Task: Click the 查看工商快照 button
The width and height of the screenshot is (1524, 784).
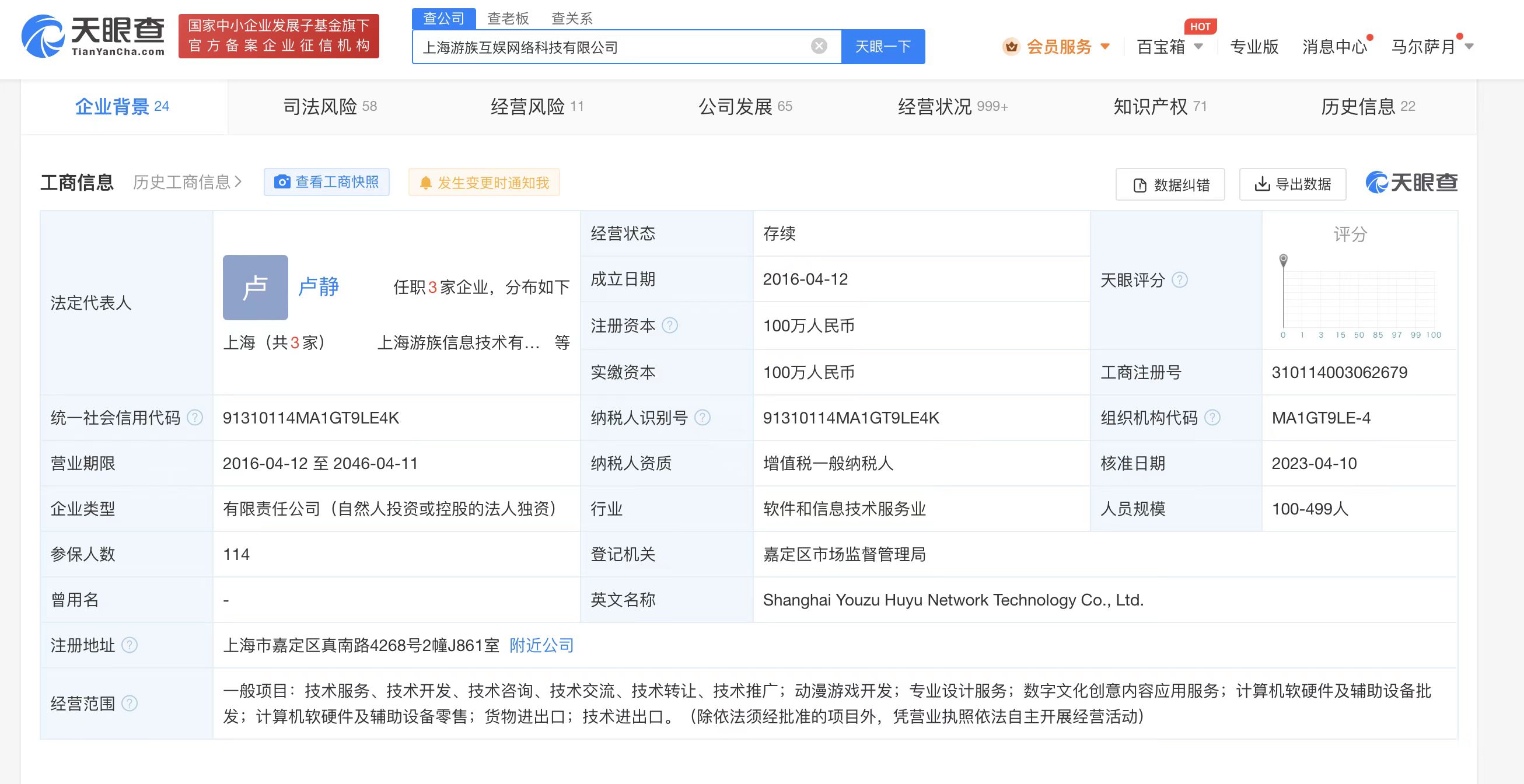Action: click(327, 182)
